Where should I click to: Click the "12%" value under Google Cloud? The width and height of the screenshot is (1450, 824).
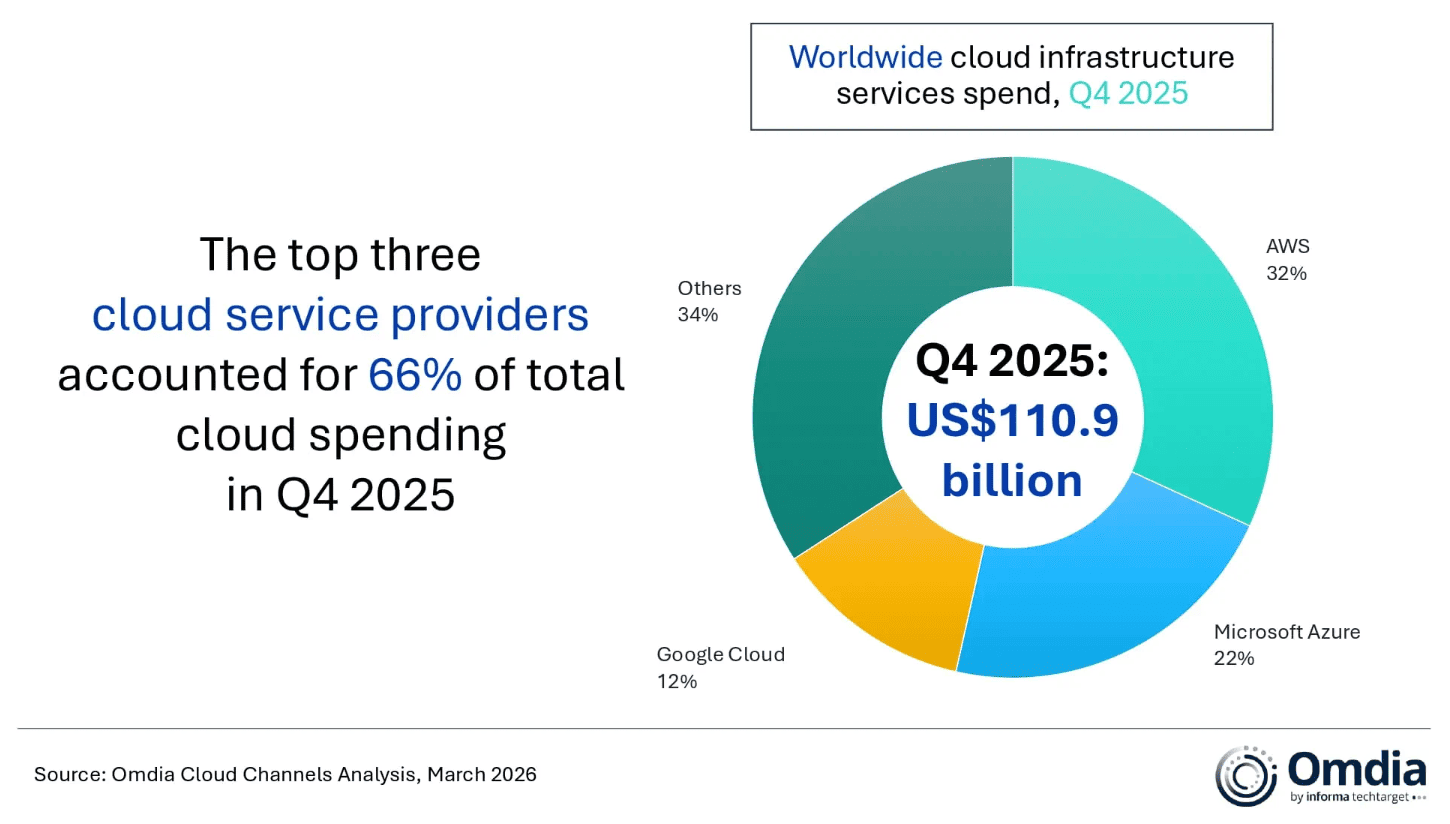click(676, 682)
